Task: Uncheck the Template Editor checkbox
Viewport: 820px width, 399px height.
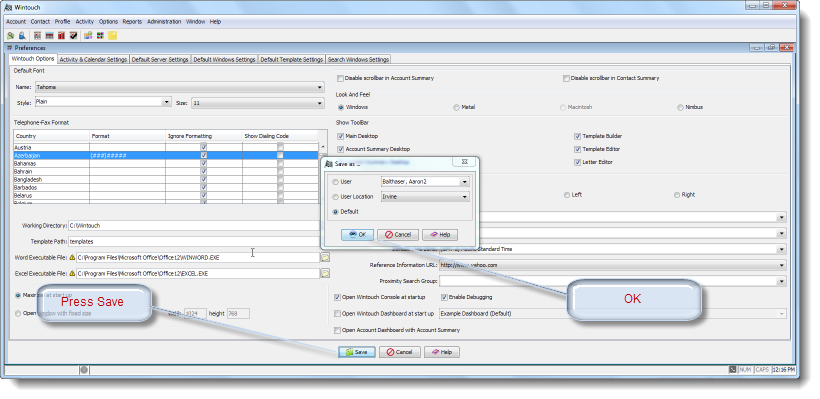Action: (577, 149)
